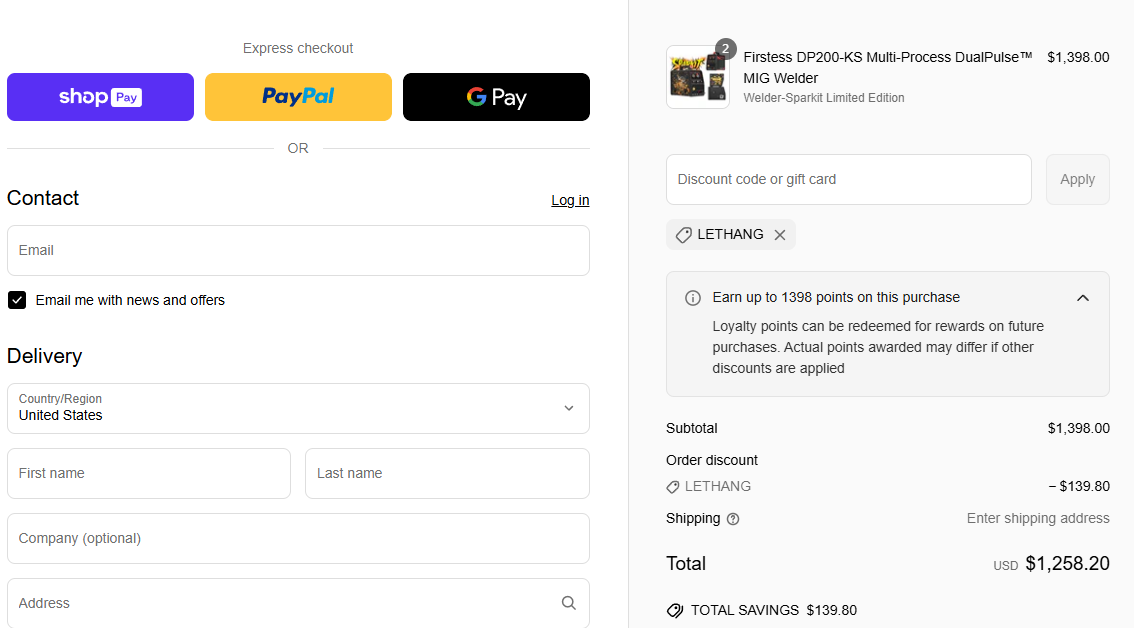Click the total savings tags icon
Image resolution: width=1134 pixels, height=628 pixels.
point(675,610)
